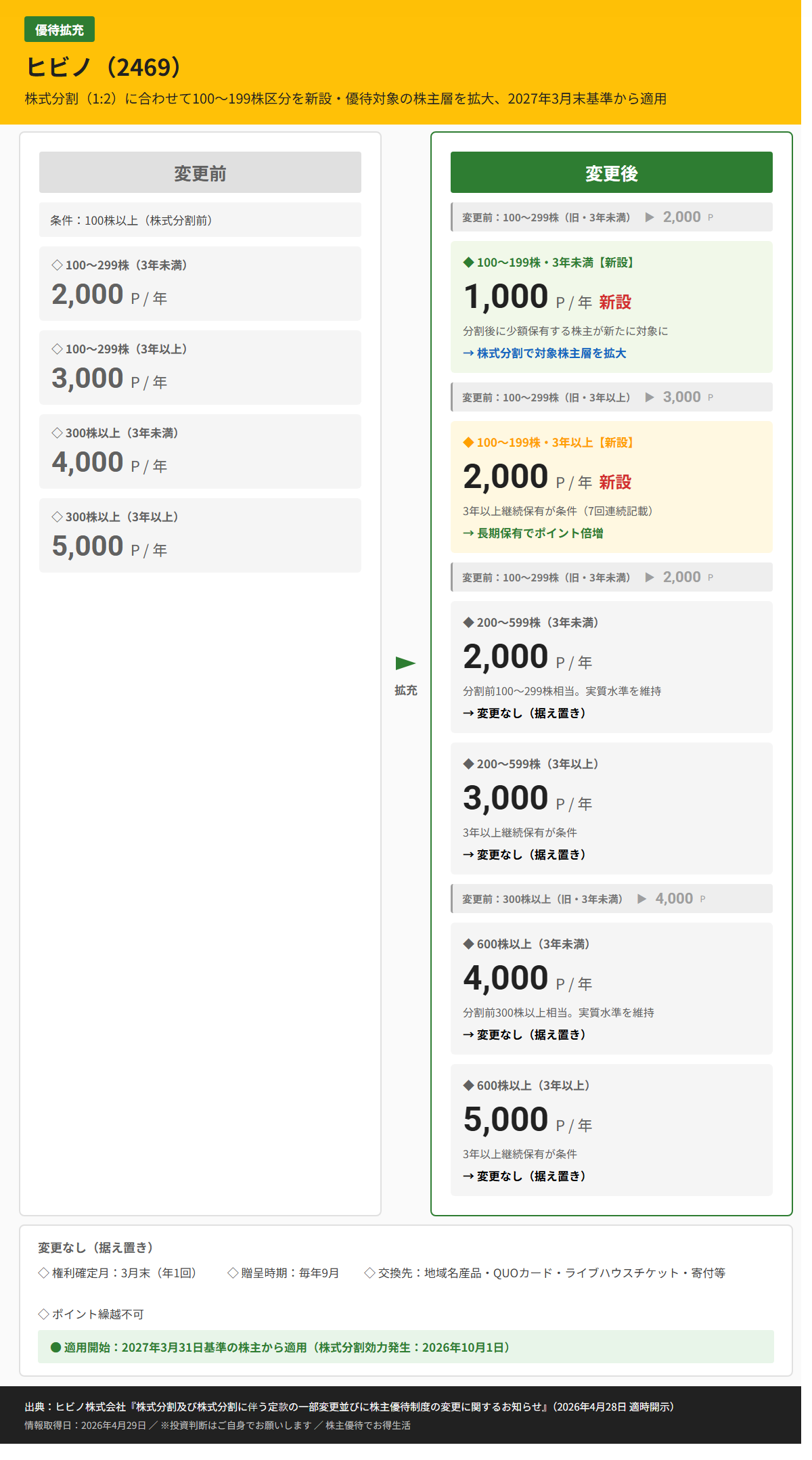Click the old 100〜299株（3年以上） 3,000 P card
The height and width of the screenshot is (1460, 812).
pos(200,368)
